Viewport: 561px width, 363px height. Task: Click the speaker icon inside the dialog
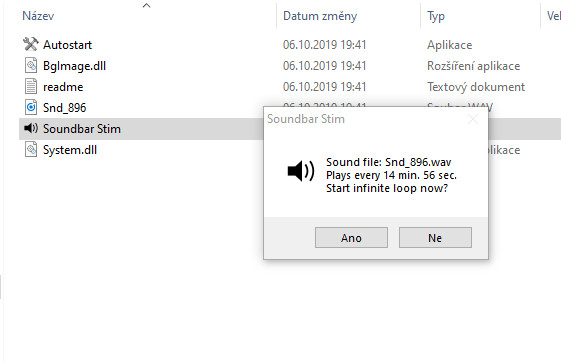[x=301, y=171]
